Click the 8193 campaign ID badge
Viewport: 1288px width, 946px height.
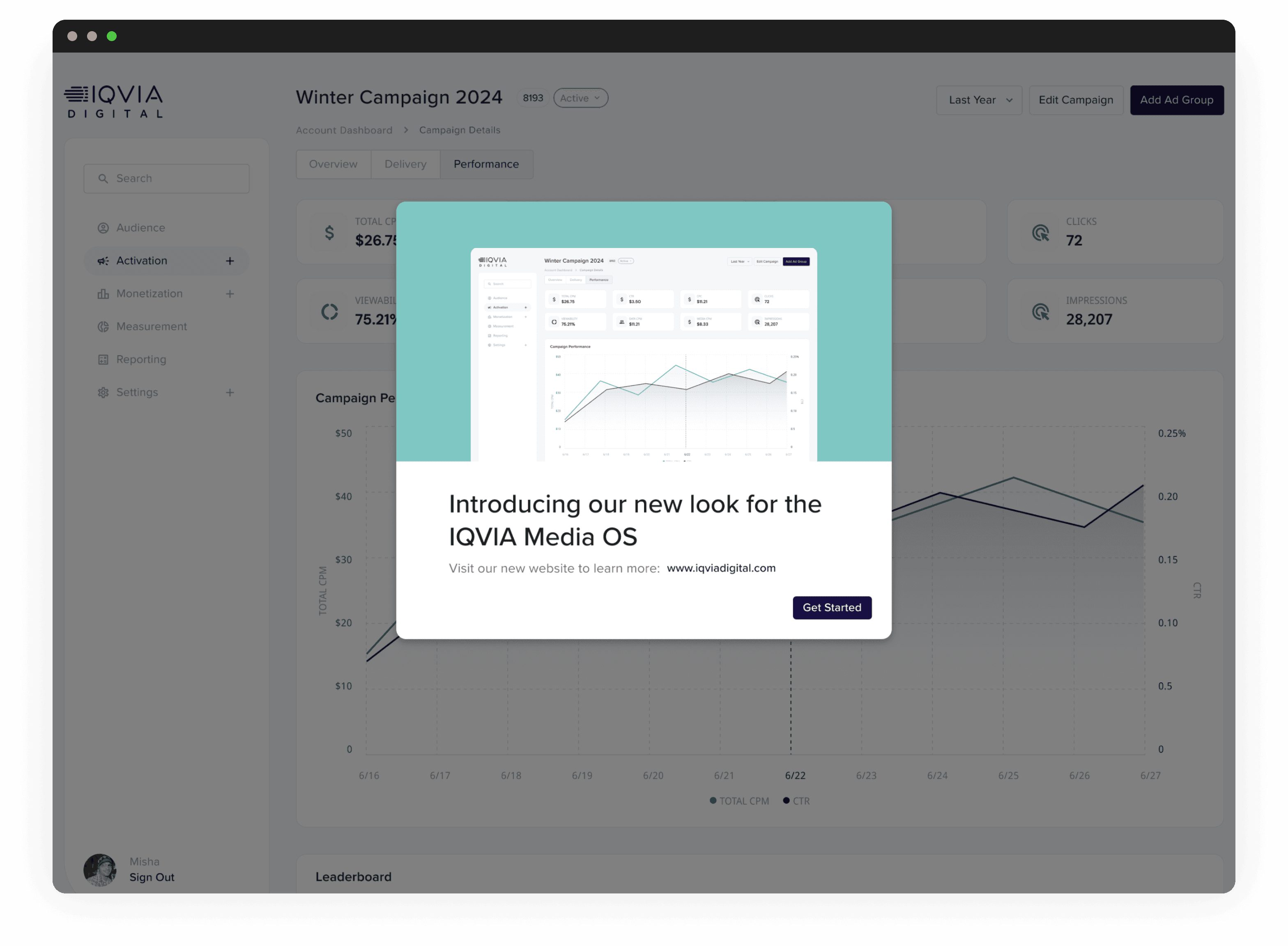click(533, 98)
